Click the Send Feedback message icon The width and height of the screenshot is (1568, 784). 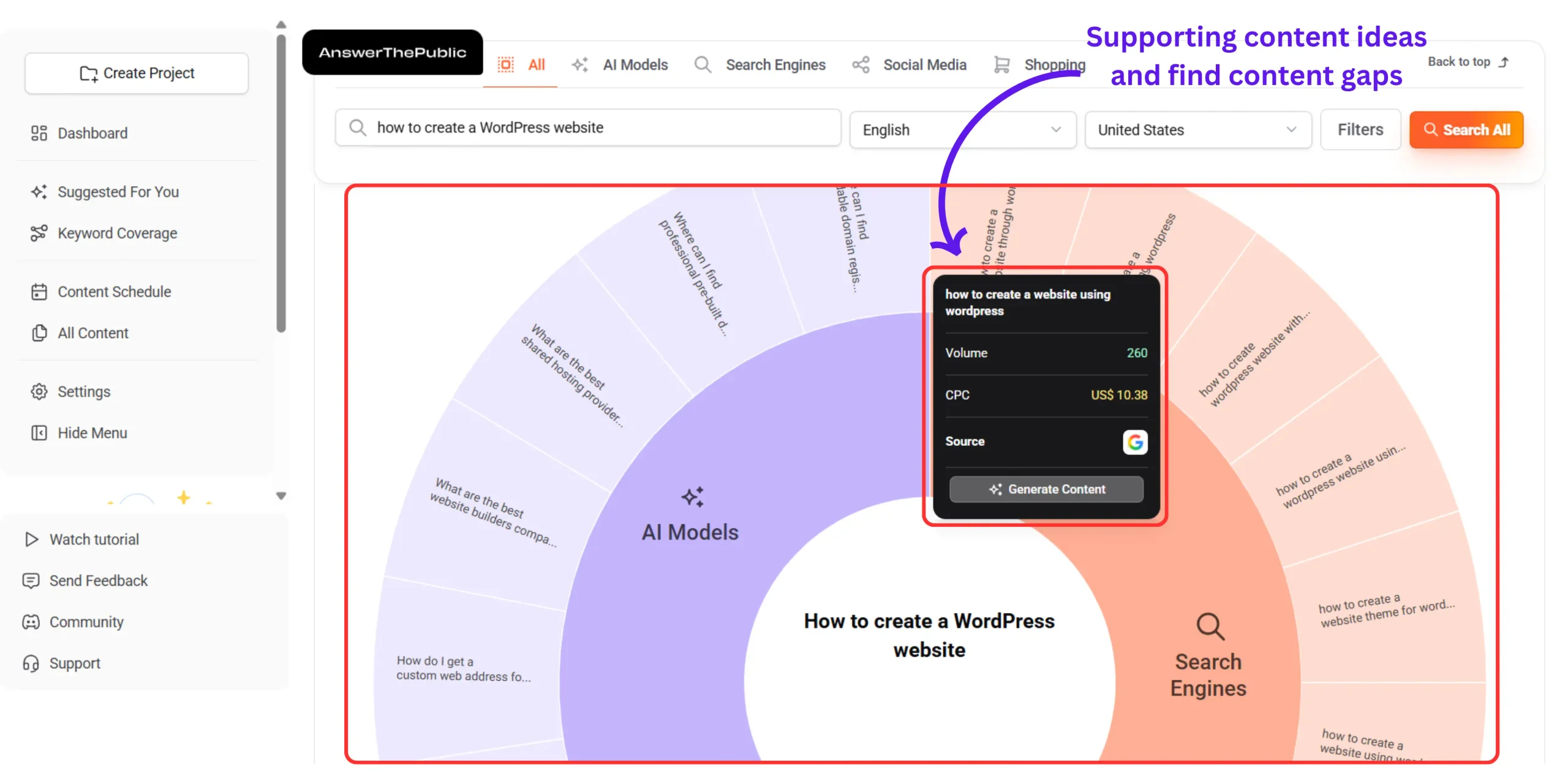coord(31,581)
